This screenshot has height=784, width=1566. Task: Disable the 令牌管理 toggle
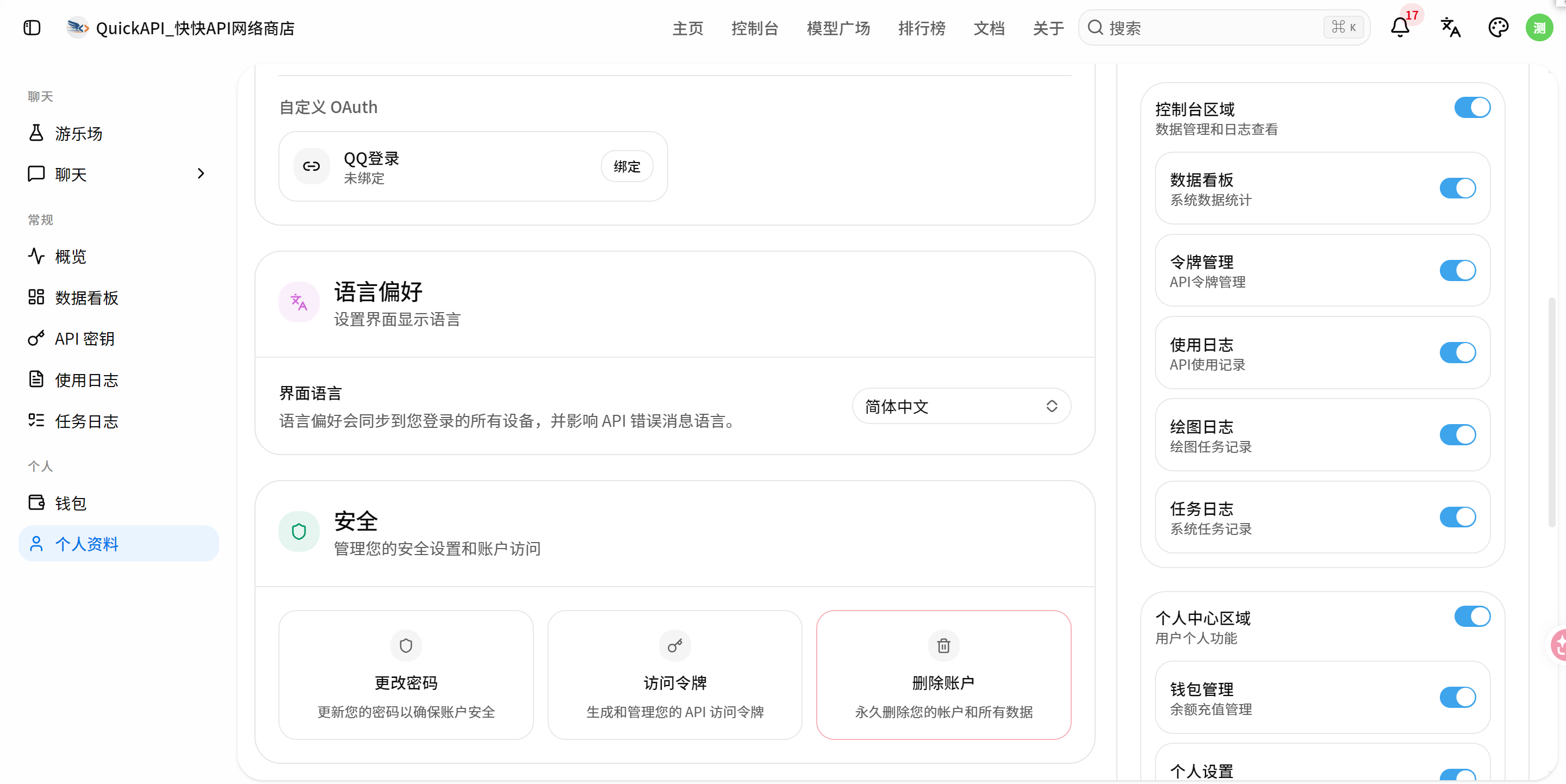click(x=1457, y=270)
